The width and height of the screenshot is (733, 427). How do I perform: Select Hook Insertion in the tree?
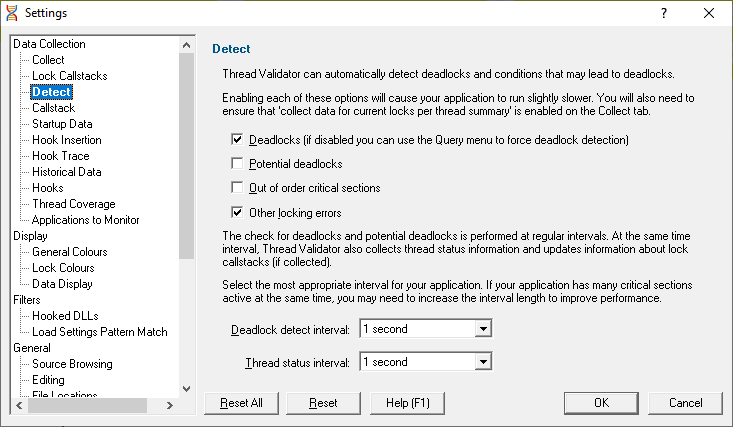[x=67, y=140]
